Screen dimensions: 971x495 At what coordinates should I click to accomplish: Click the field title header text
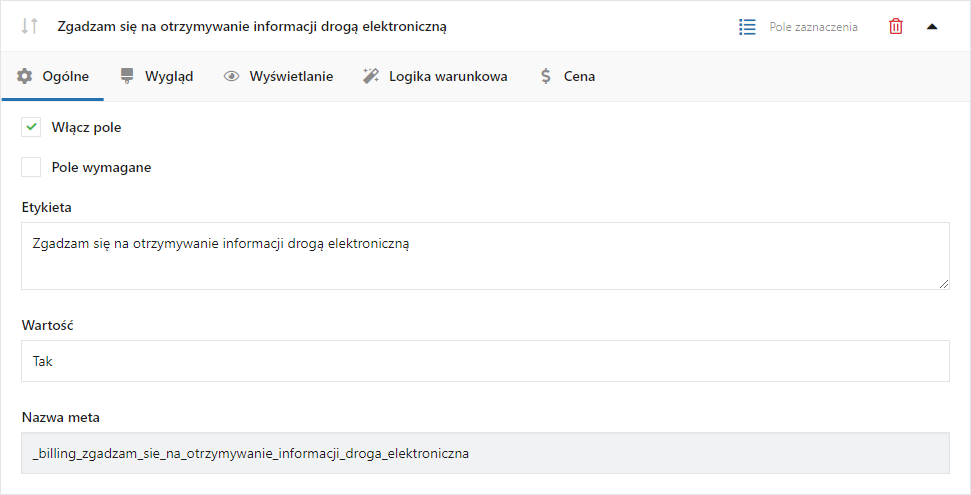252,27
